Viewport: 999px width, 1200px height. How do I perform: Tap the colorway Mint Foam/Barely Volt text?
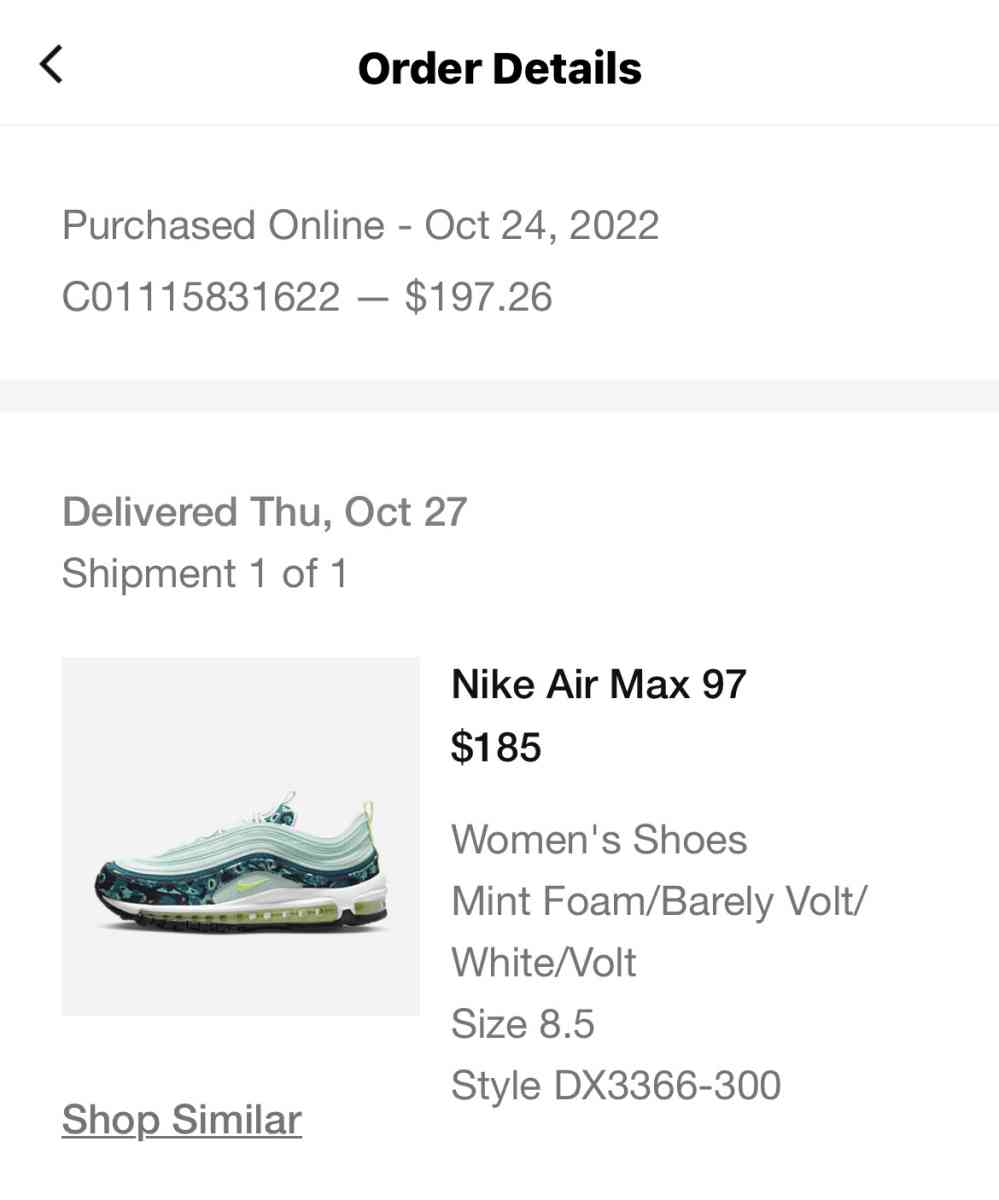click(x=659, y=900)
